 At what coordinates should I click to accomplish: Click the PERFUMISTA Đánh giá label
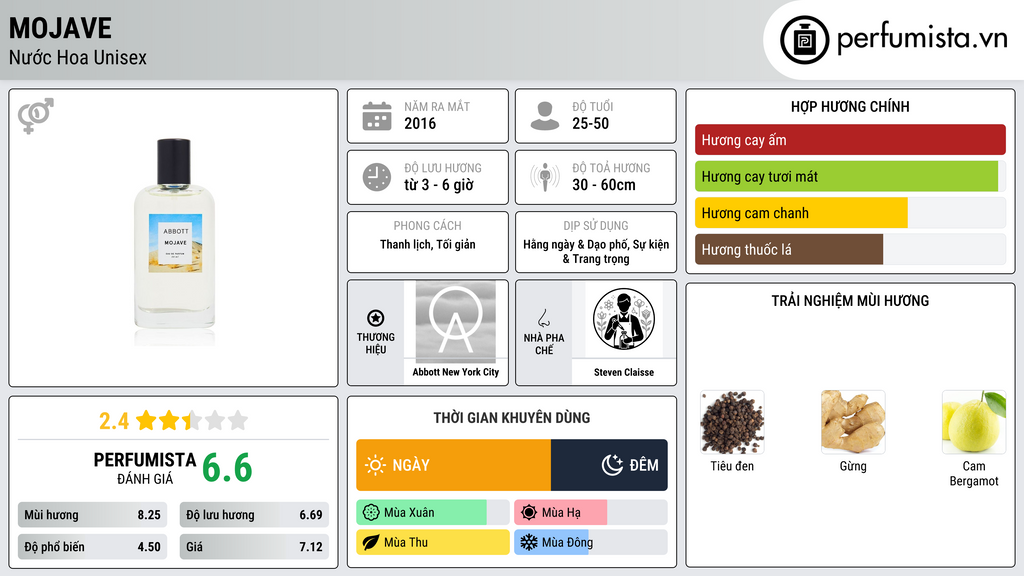(145, 468)
